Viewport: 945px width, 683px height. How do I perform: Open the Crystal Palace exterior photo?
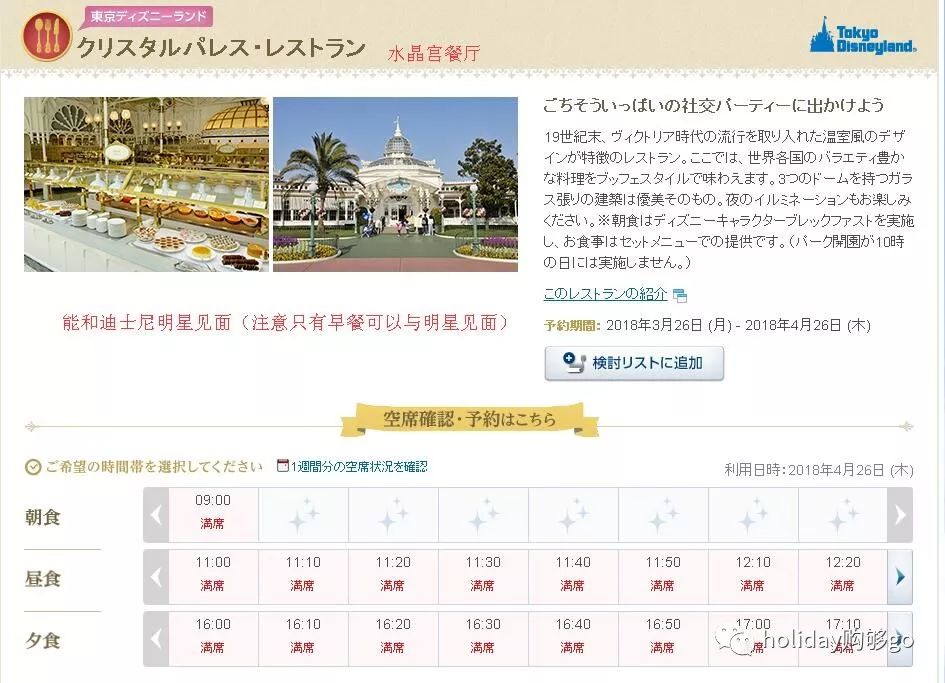pyautogui.click(x=395, y=184)
